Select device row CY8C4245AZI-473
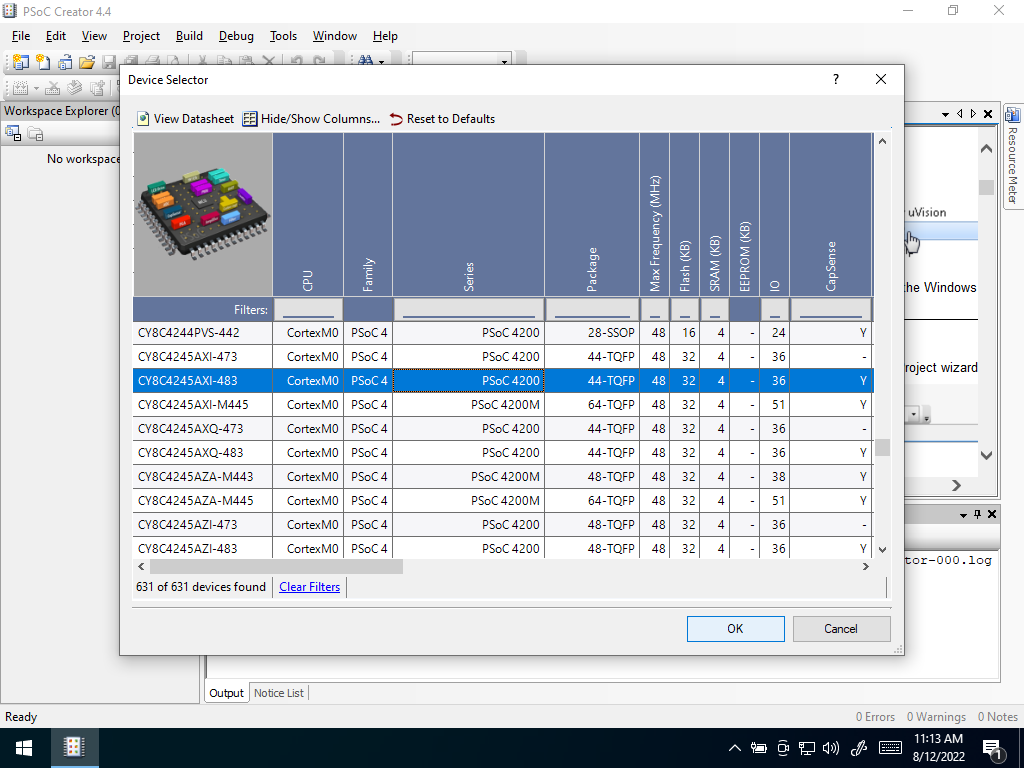Screen dimensions: 1024x768 click(503, 524)
